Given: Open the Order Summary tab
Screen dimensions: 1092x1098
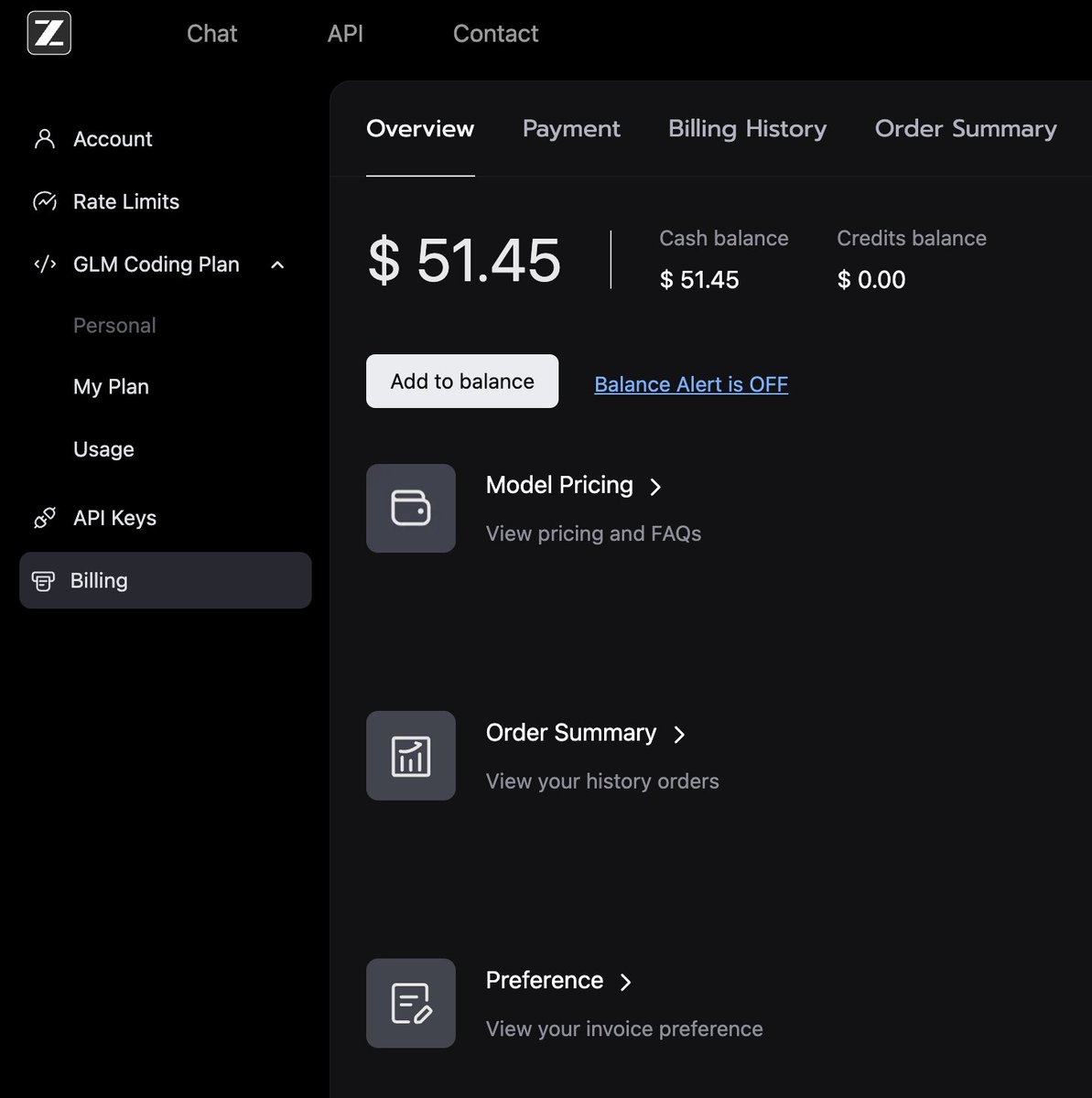Looking at the screenshot, I should 966,129.
